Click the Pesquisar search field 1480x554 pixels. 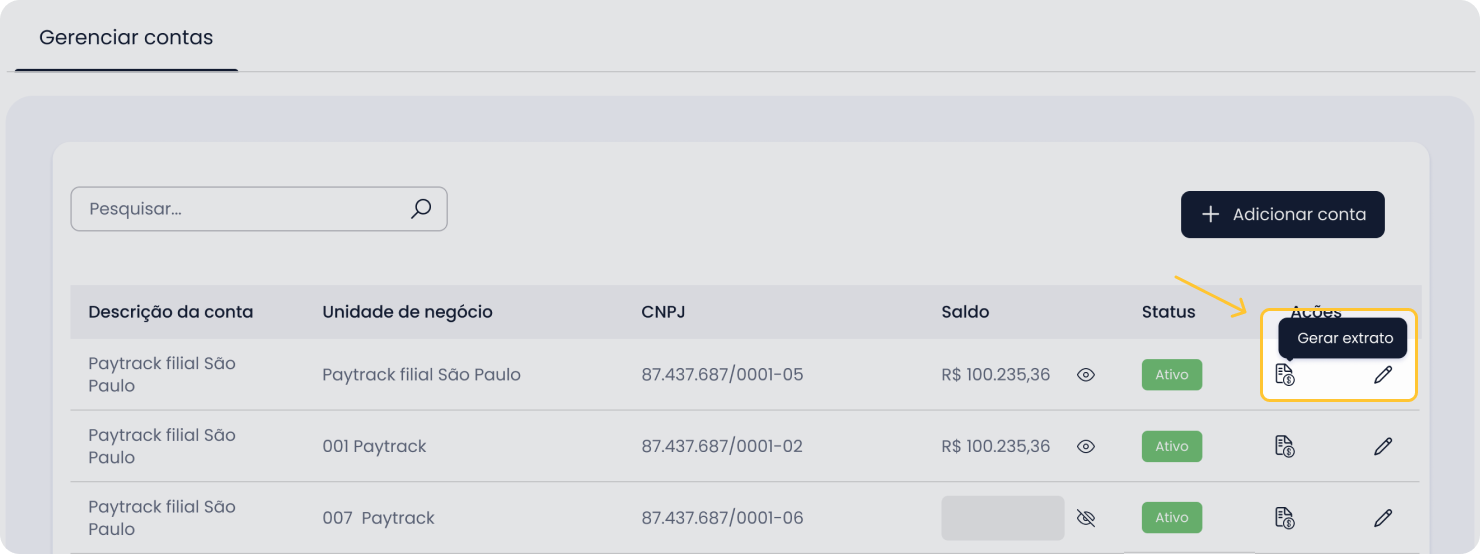click(259, 209)
